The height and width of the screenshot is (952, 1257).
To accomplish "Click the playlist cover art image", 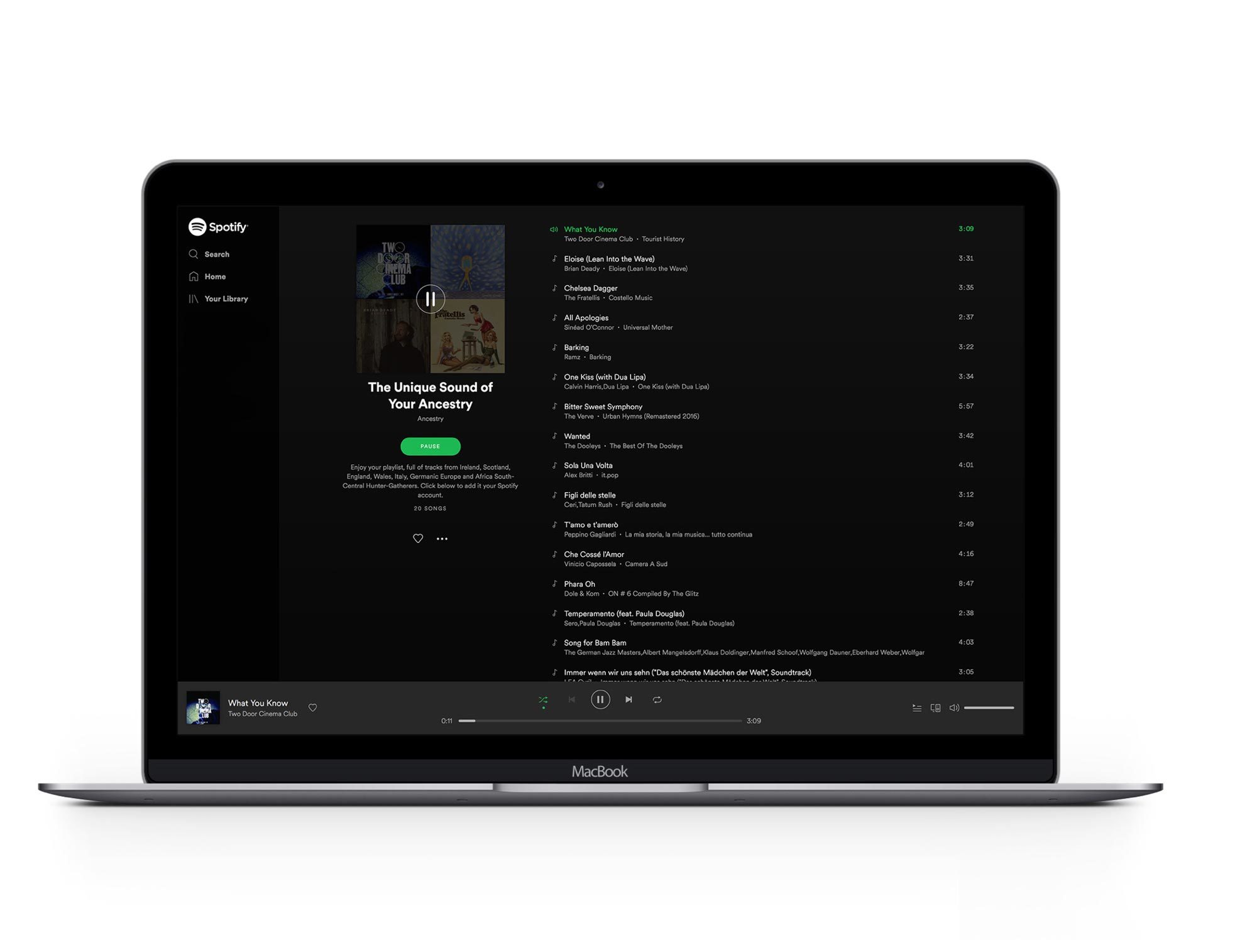I will click(431, 299).
